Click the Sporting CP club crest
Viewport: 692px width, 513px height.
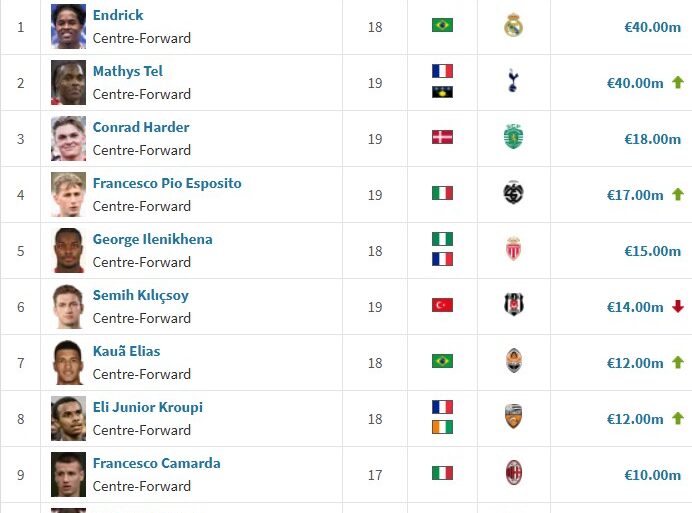coord(514,137)
